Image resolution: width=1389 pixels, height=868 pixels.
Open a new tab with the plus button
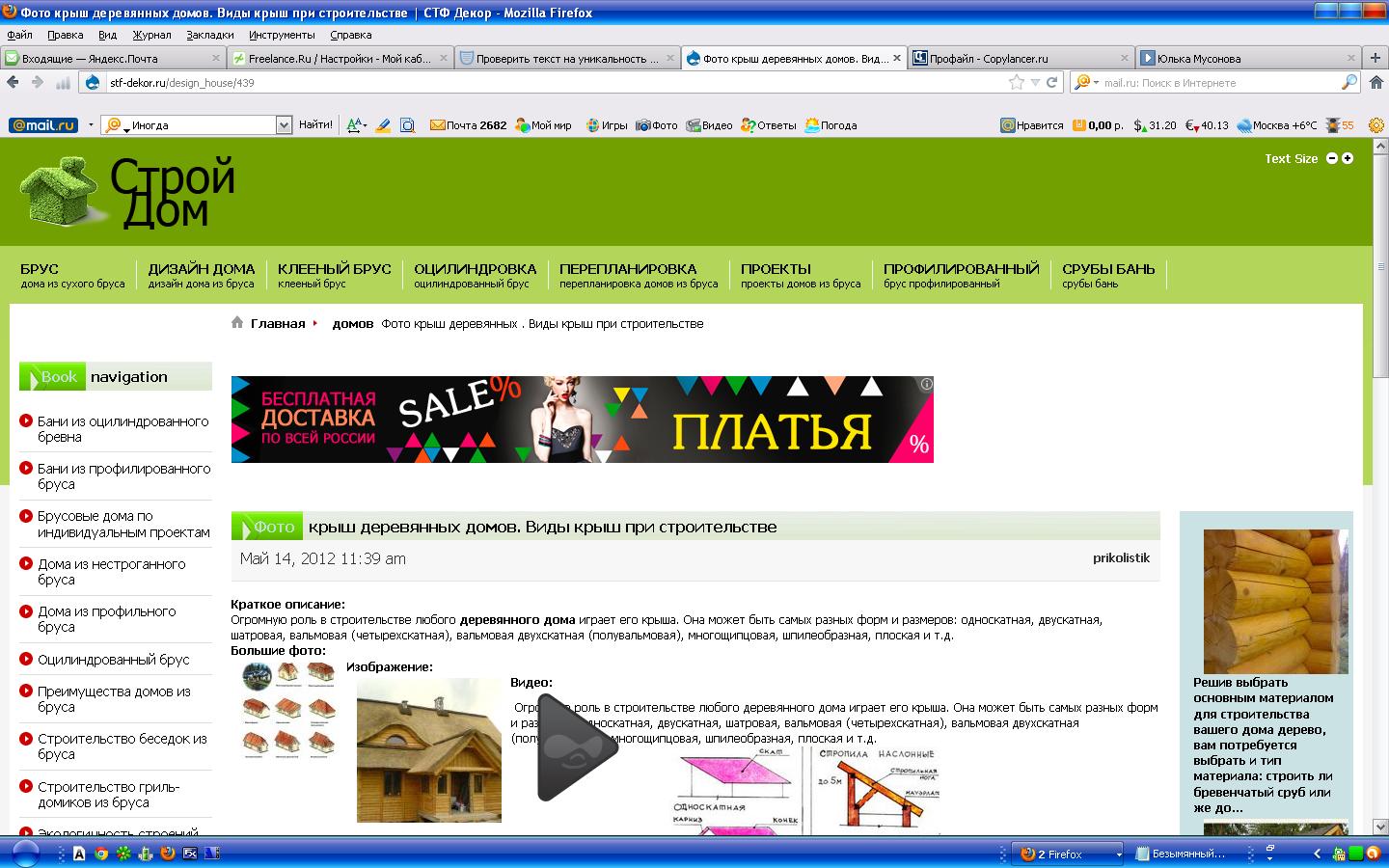[1375, 58]
